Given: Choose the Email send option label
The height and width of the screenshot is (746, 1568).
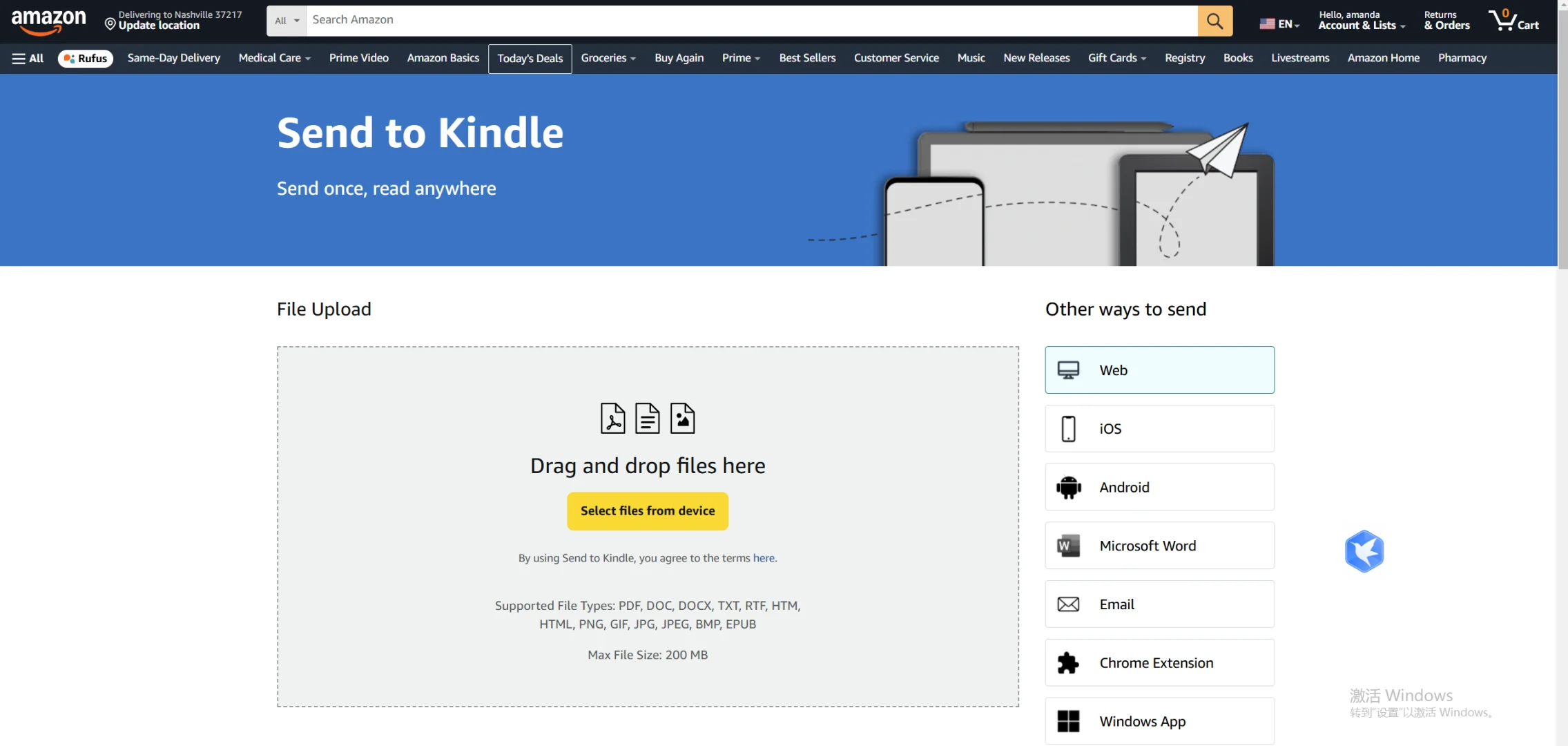Looking at the screenshot, I should click(1116, 604).
